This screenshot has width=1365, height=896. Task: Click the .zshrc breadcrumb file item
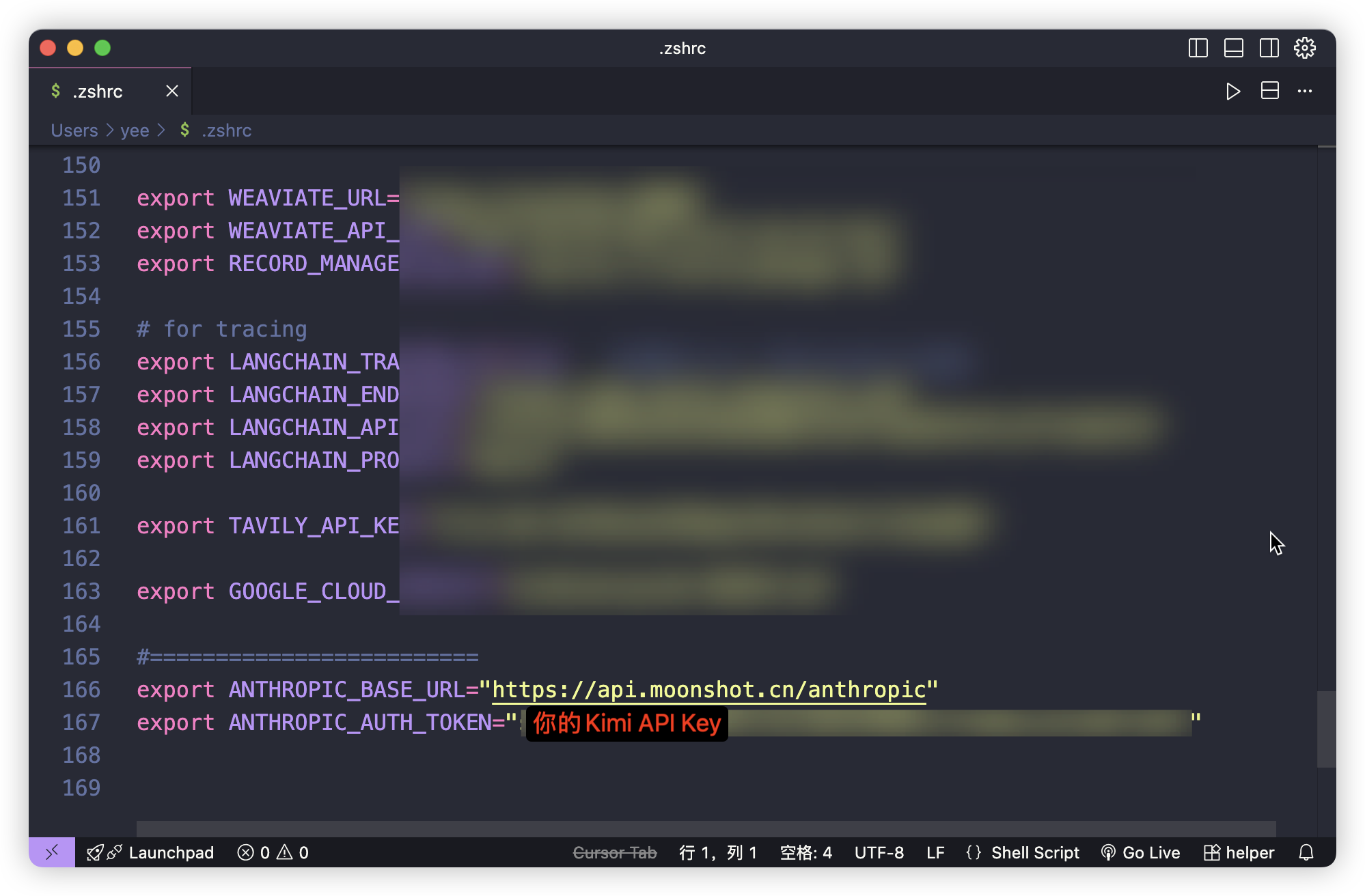[x=226, y=130]
